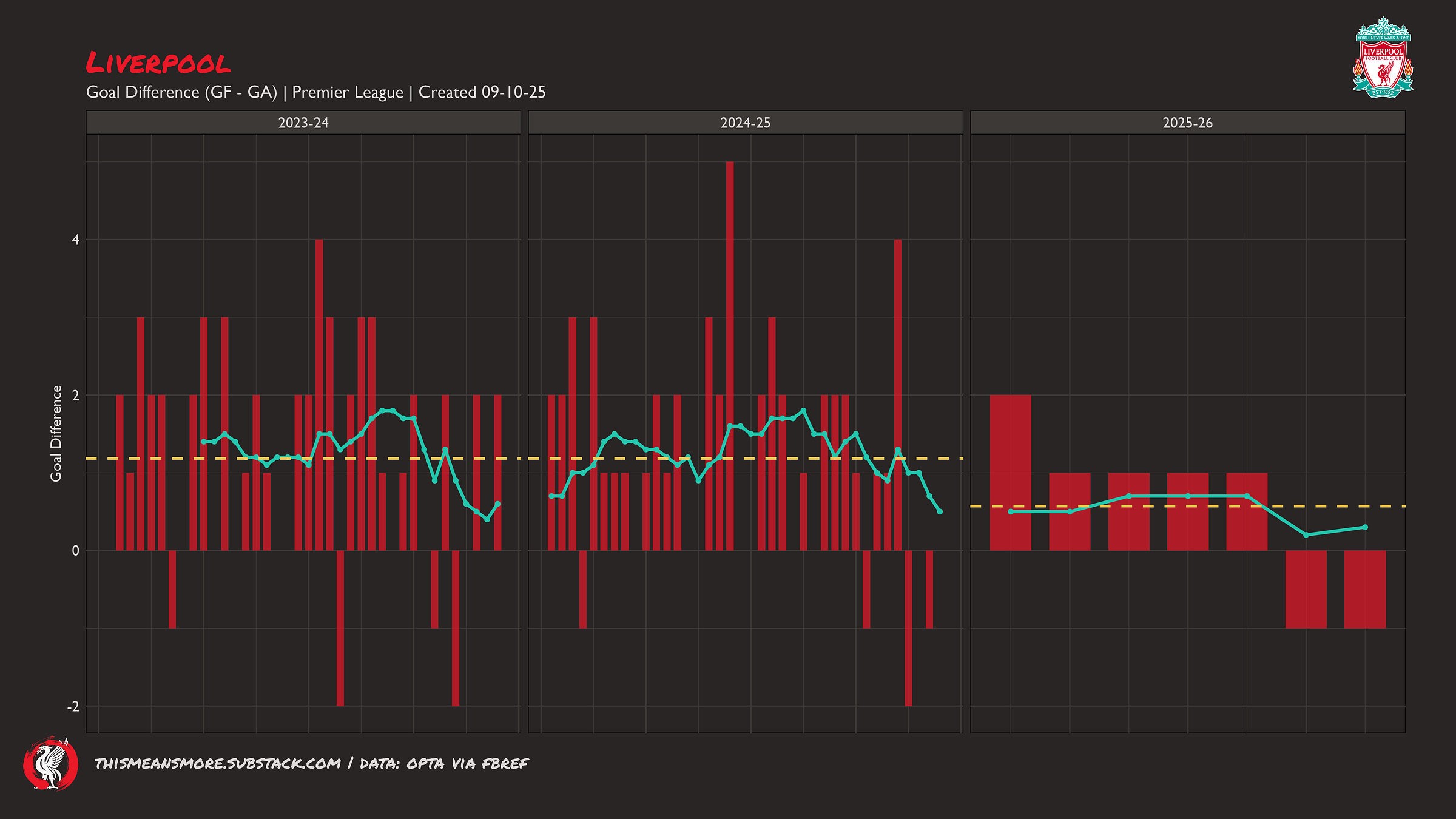Click the Goal Difference subtitle line

[315, 92]
